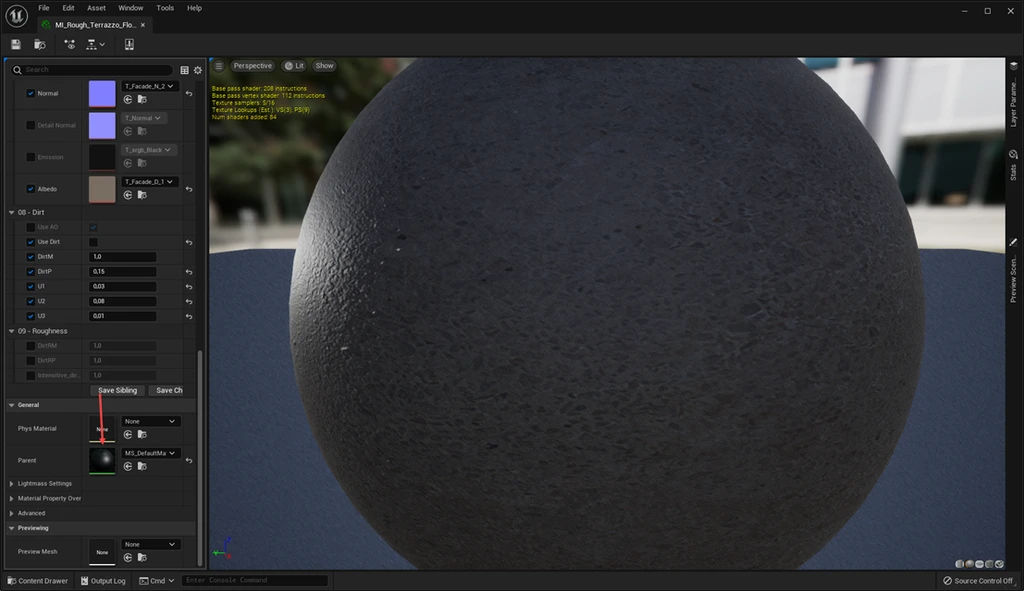The width and height of the screenshot is (1024, 591).
Task: Toggle U2 override checkbox
Action: (x=31, y=301)
